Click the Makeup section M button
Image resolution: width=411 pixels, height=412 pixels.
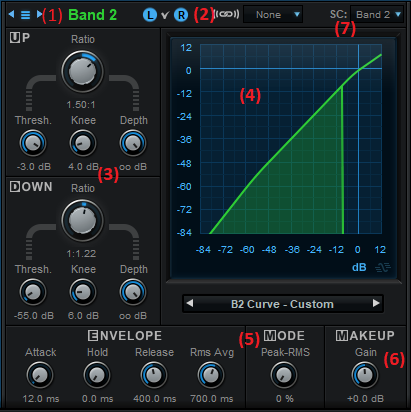(341, 335)
